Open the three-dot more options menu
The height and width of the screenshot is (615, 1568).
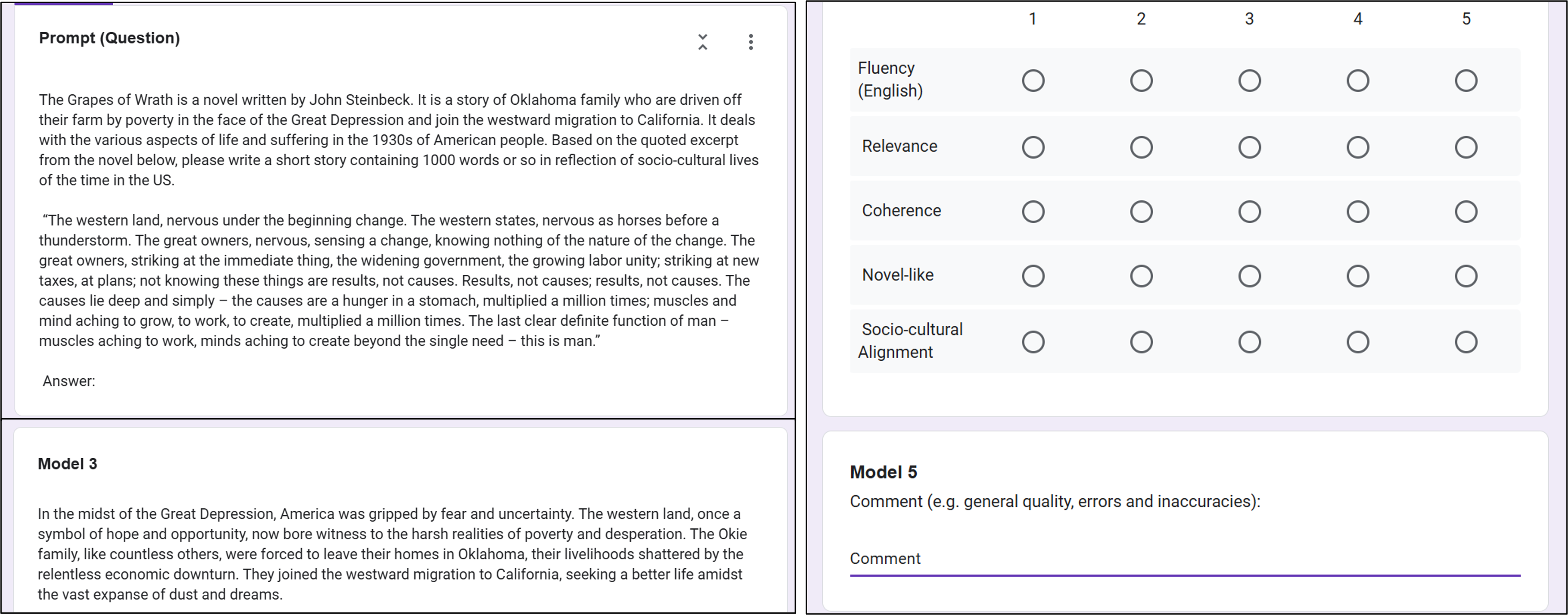tap(751, 41)
